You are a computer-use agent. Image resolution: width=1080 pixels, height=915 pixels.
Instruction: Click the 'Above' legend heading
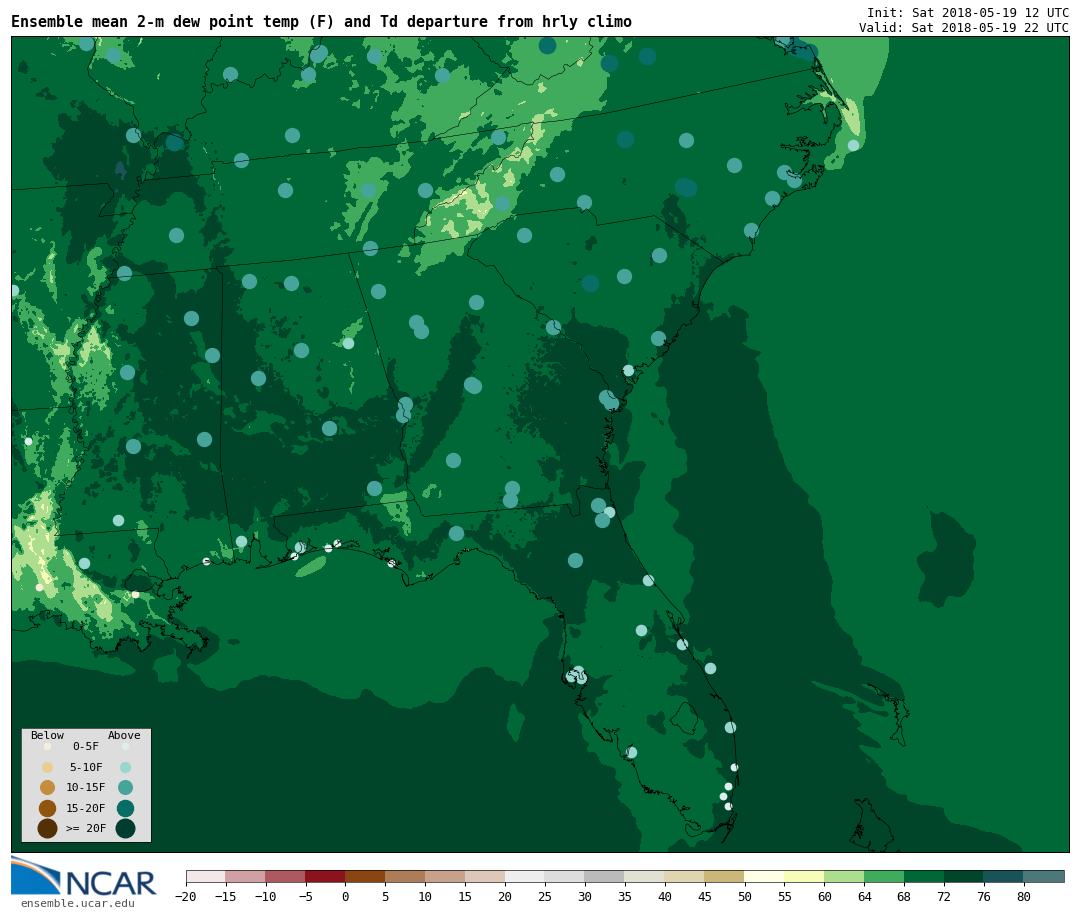[x=124, y=735]
